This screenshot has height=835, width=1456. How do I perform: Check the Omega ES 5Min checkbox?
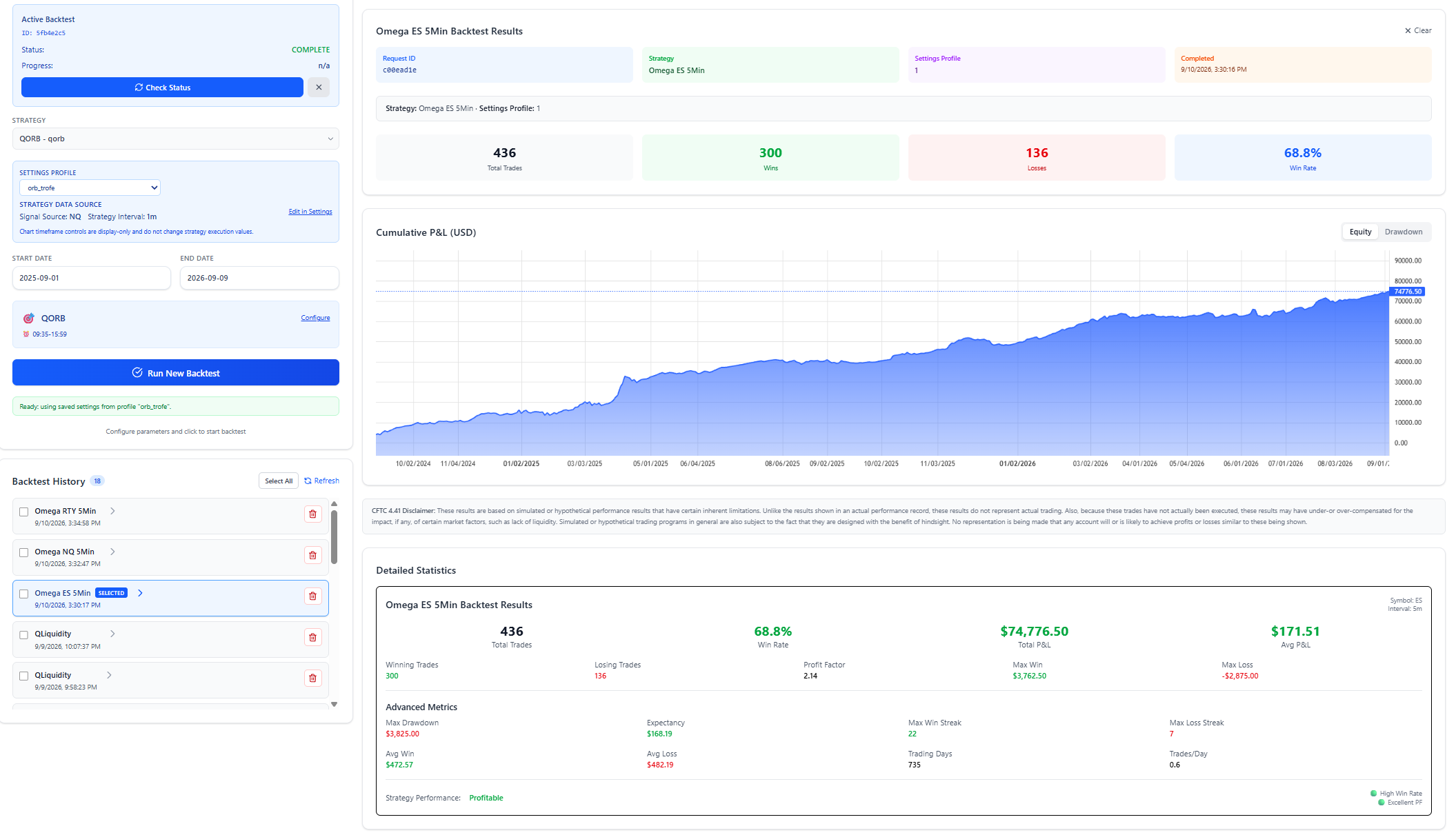click(x=24, y=594)
